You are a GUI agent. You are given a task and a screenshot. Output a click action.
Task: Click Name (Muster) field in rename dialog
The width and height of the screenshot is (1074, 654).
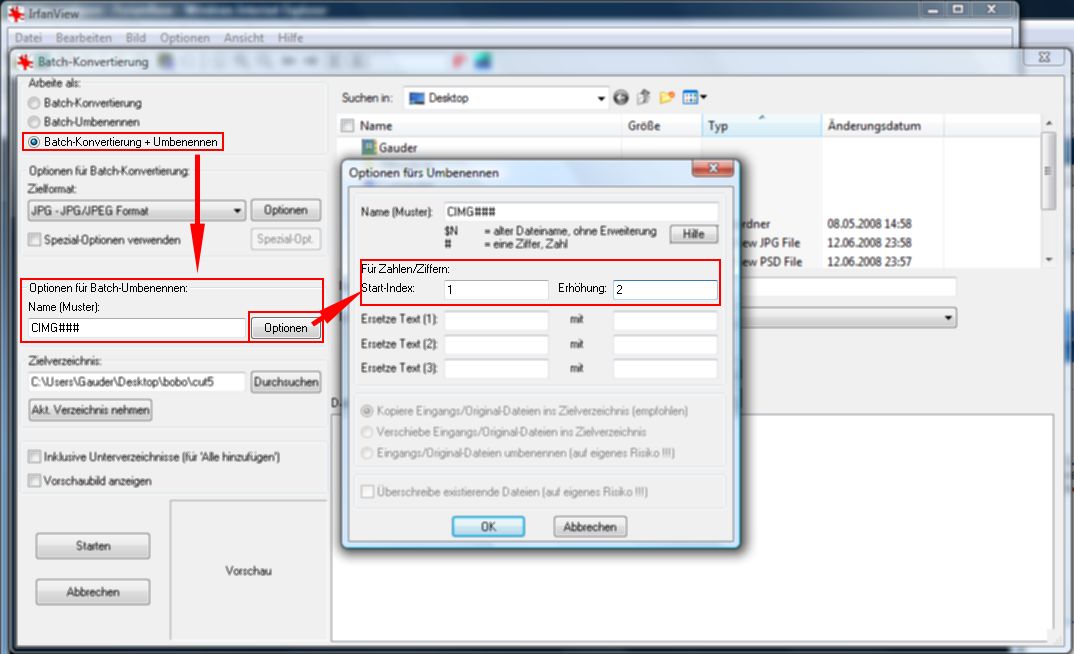[581, 212]
